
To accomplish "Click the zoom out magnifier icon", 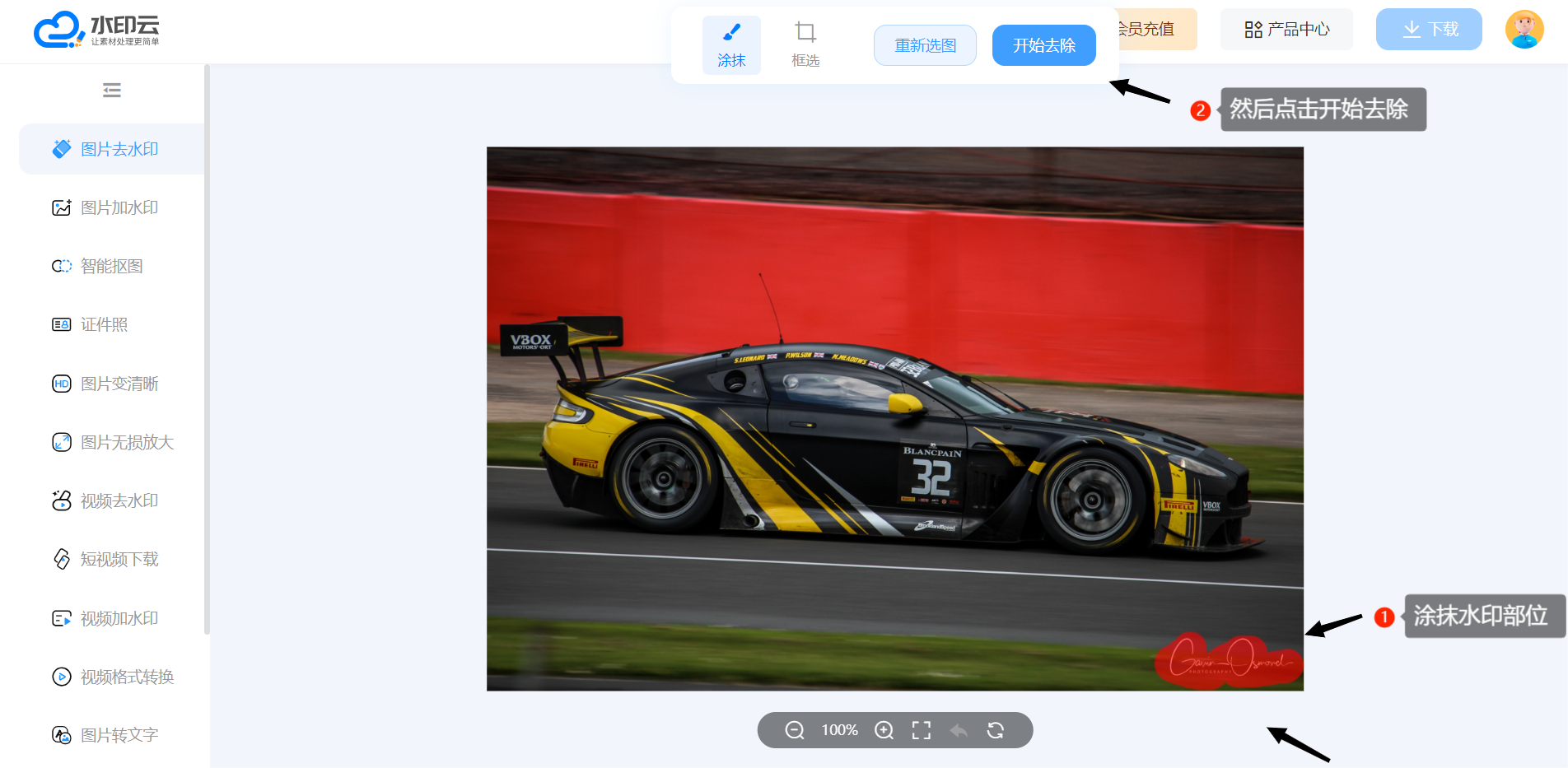I will pos(794,730).
